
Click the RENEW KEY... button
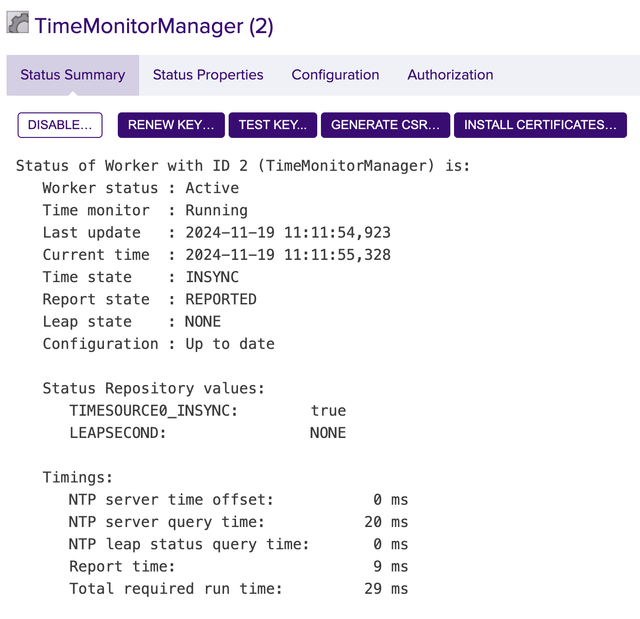pos(171,125)
